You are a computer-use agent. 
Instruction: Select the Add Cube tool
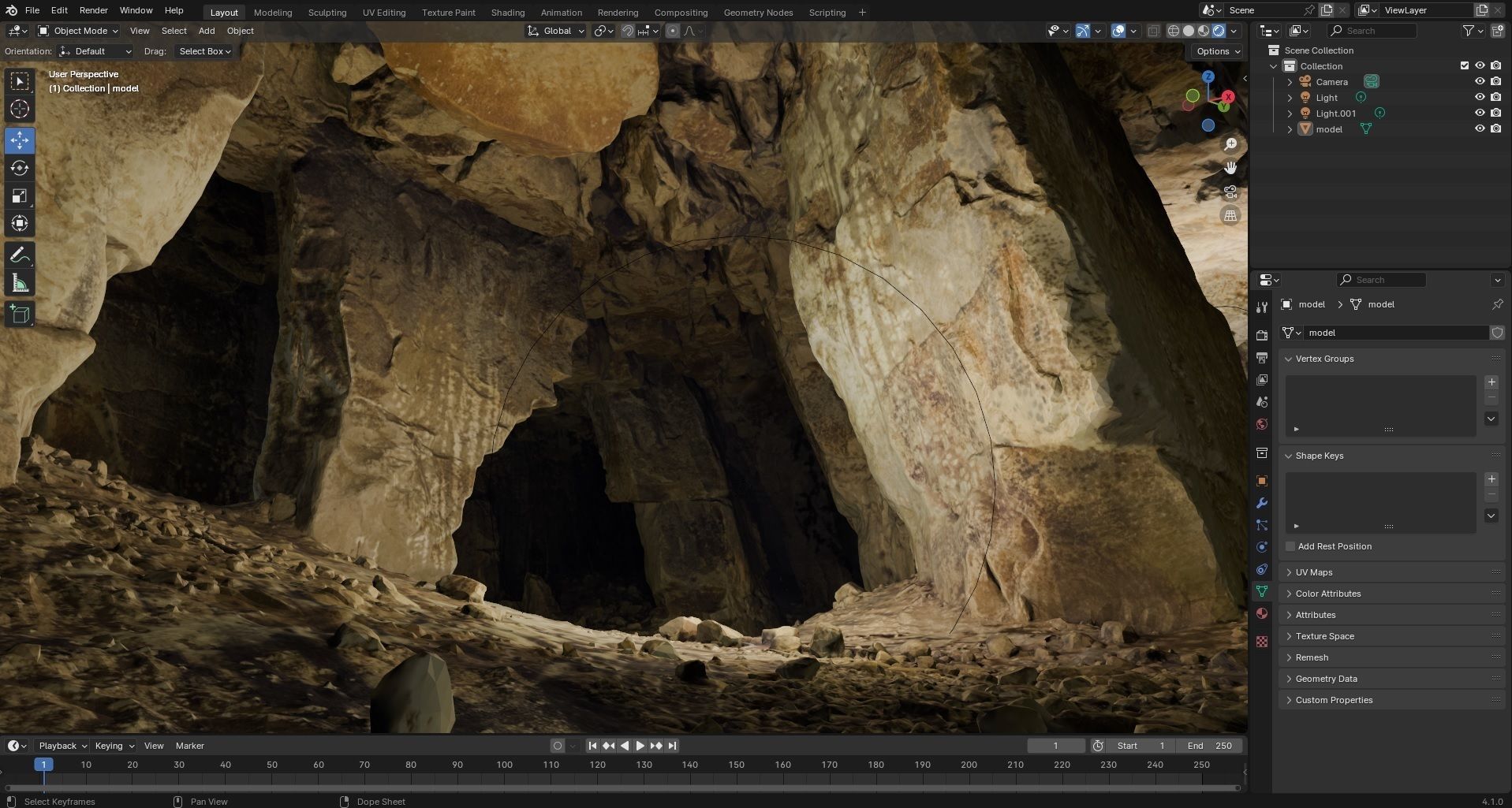[x=20, y=315]
